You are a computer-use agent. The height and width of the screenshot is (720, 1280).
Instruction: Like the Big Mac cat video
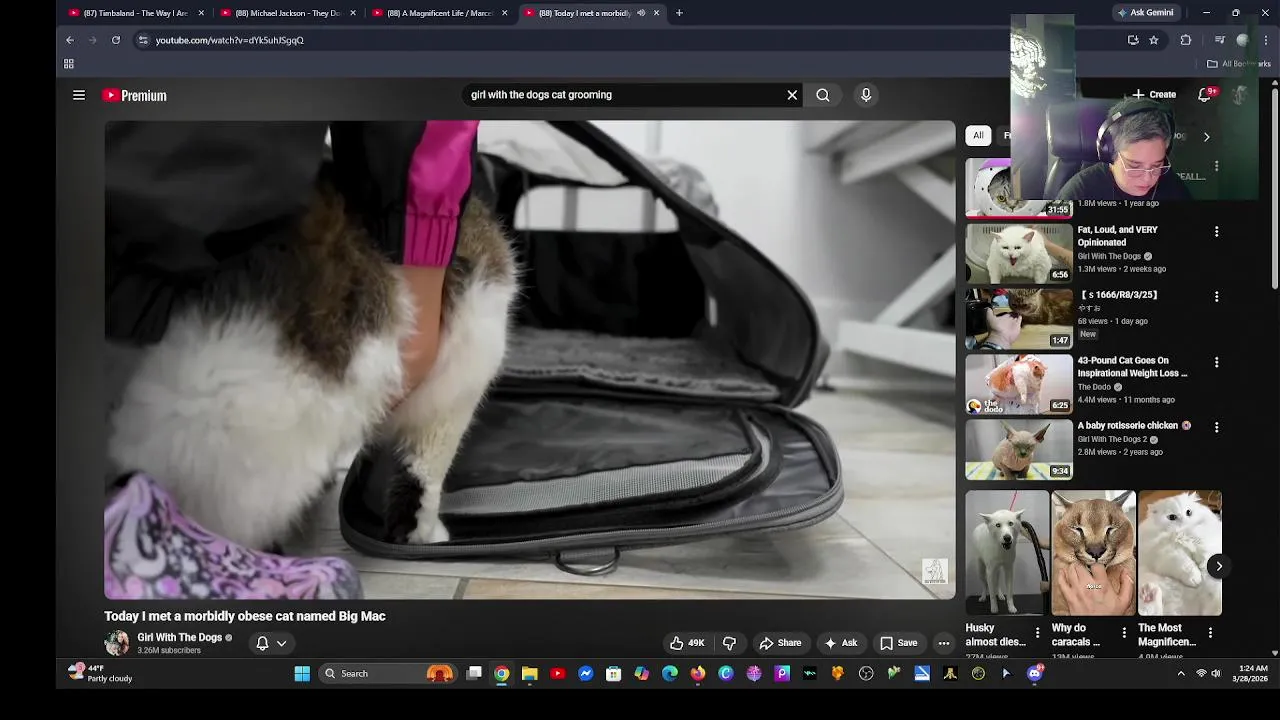click(687, 643)
